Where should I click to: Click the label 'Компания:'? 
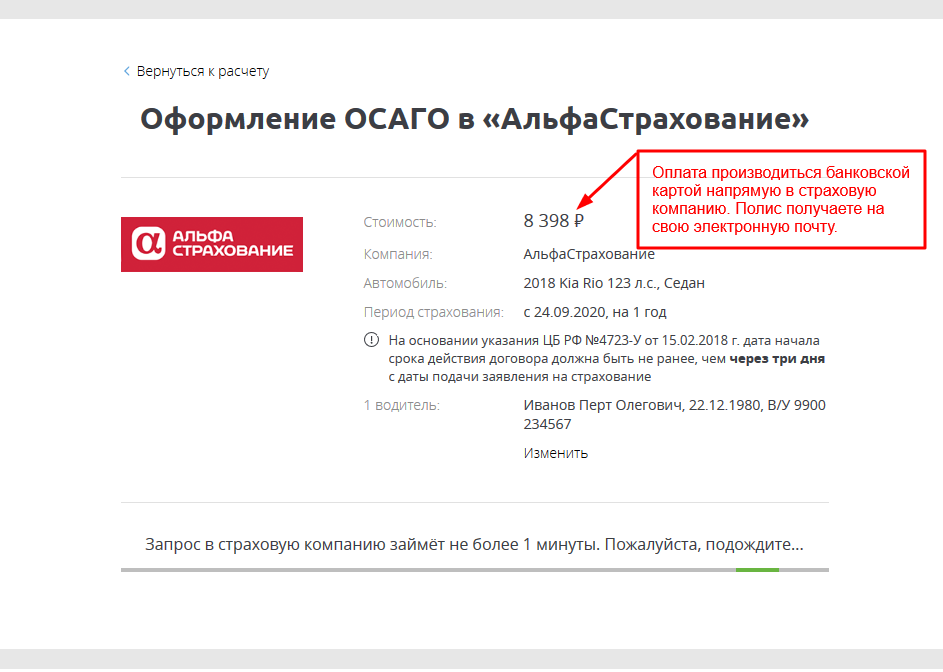398,254
